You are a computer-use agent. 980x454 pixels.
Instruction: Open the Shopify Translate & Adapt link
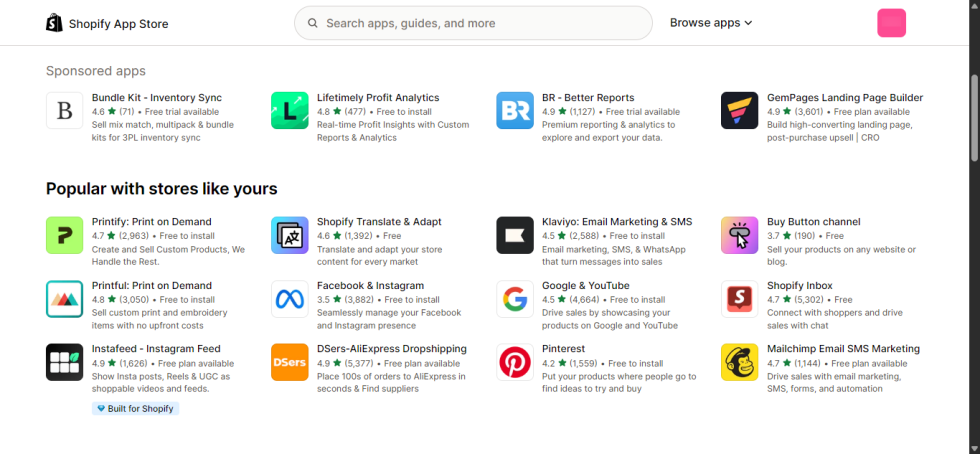379,222
